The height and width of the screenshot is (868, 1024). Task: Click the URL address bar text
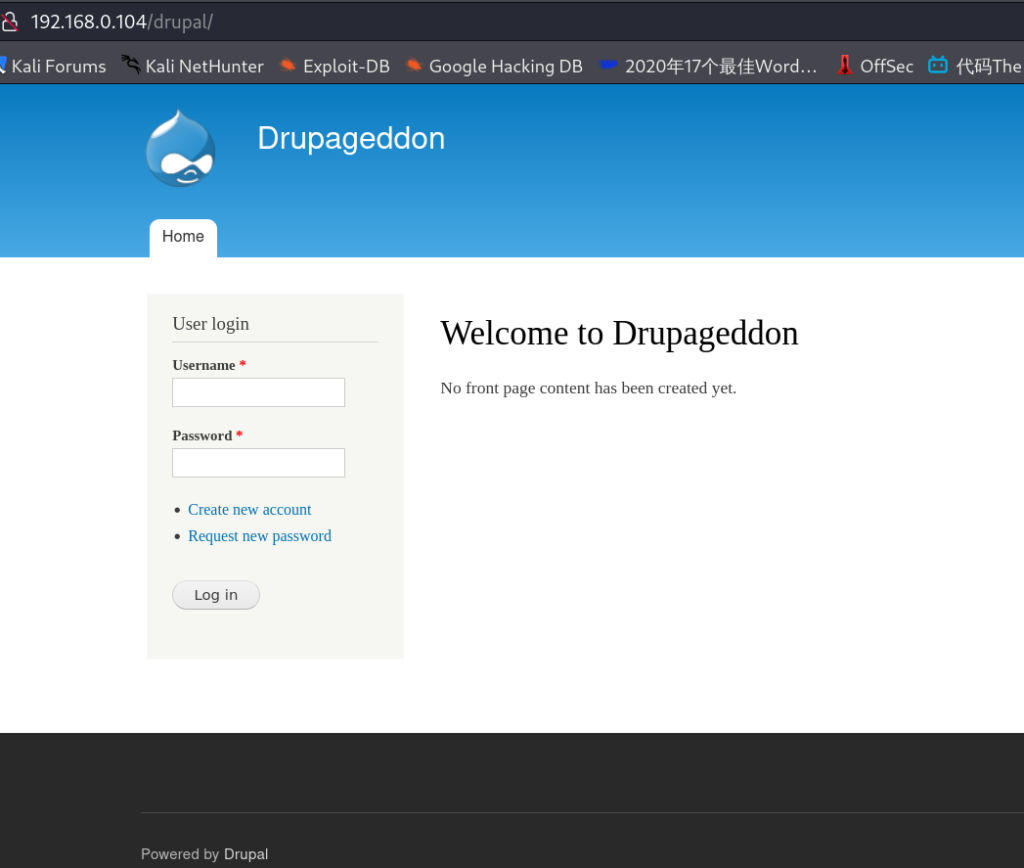[x=121, y=22]
